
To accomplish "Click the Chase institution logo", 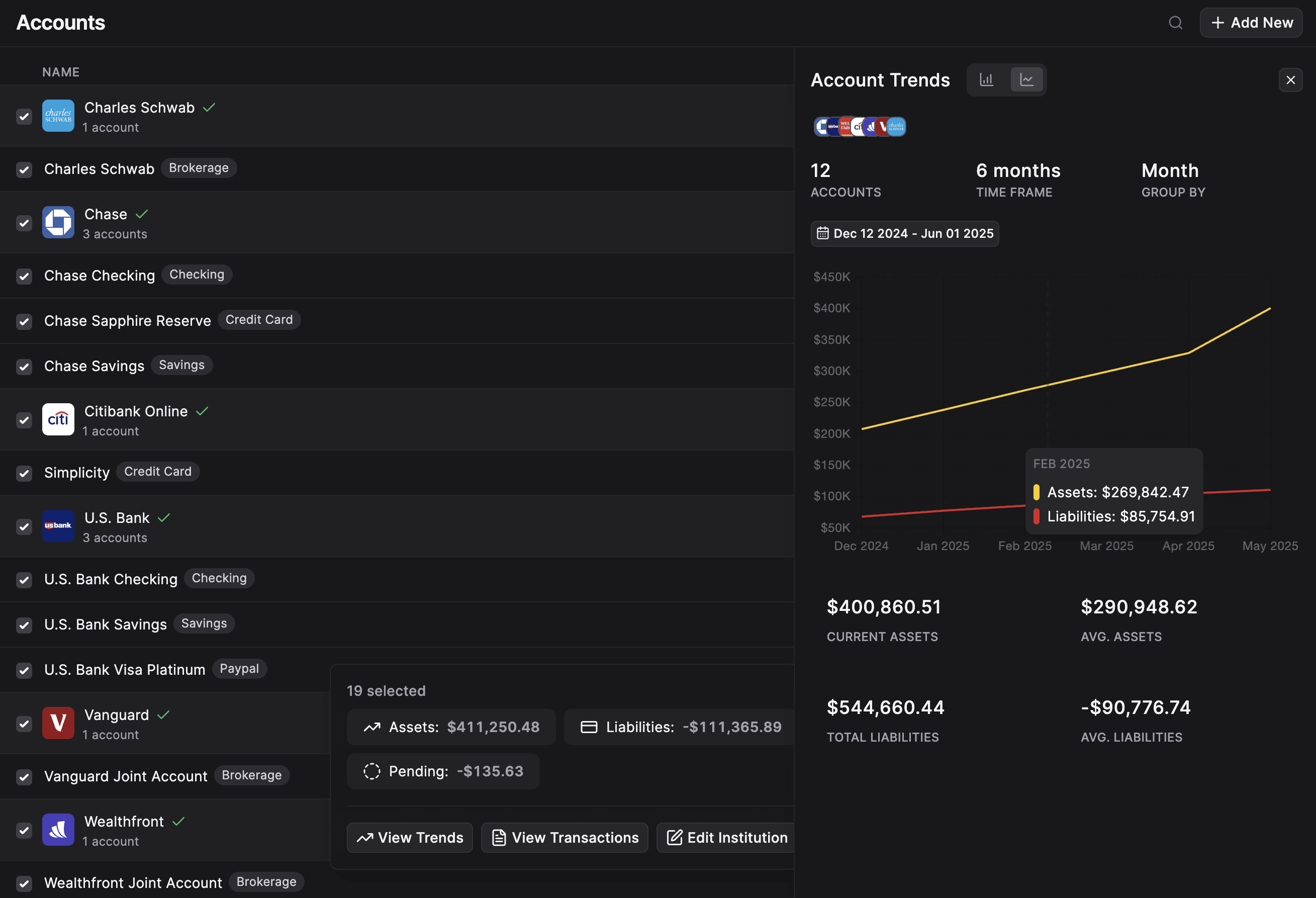I will 58,222.
